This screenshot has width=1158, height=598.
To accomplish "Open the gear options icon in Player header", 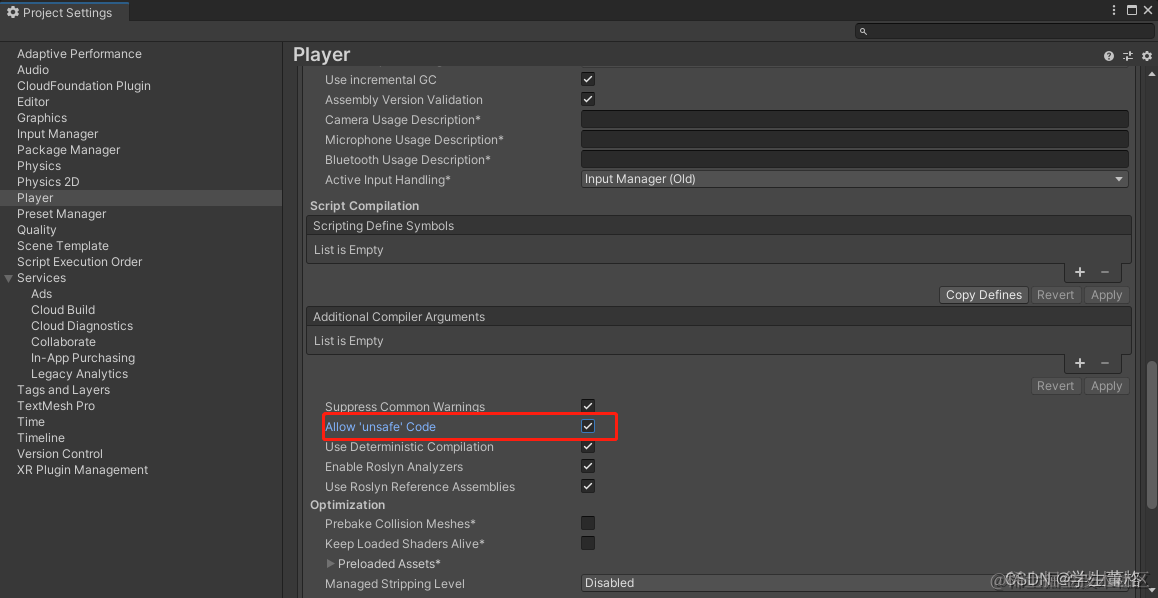I will 1146,55.
